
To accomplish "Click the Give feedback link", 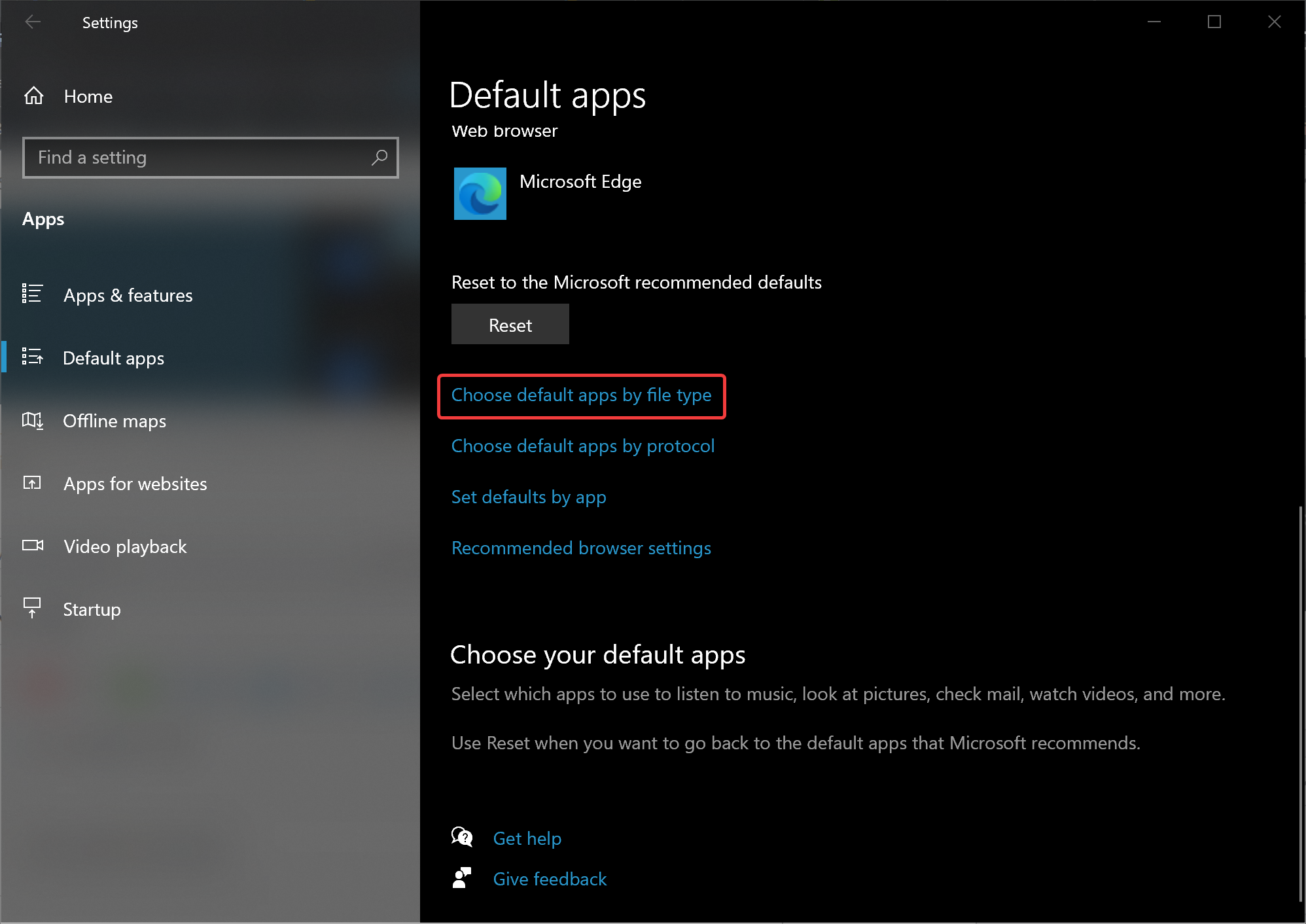I will tap(550, 880).
